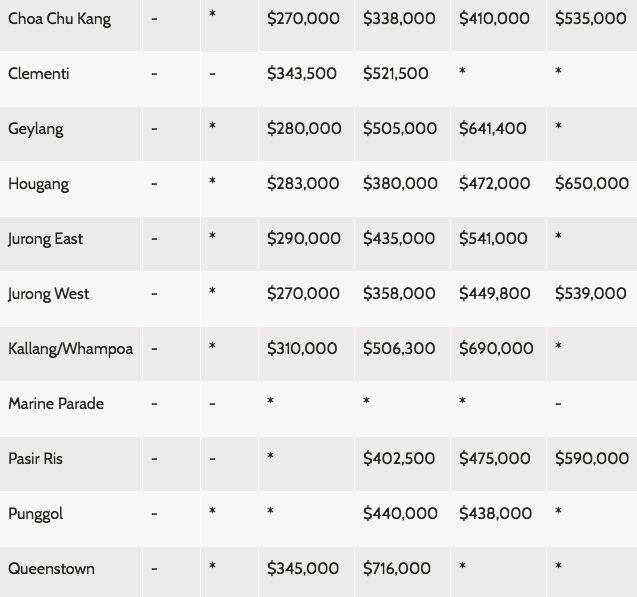Select Hougang's $650,000 price cell
Screen dimensions: 637x597
[x=592, y=184]
